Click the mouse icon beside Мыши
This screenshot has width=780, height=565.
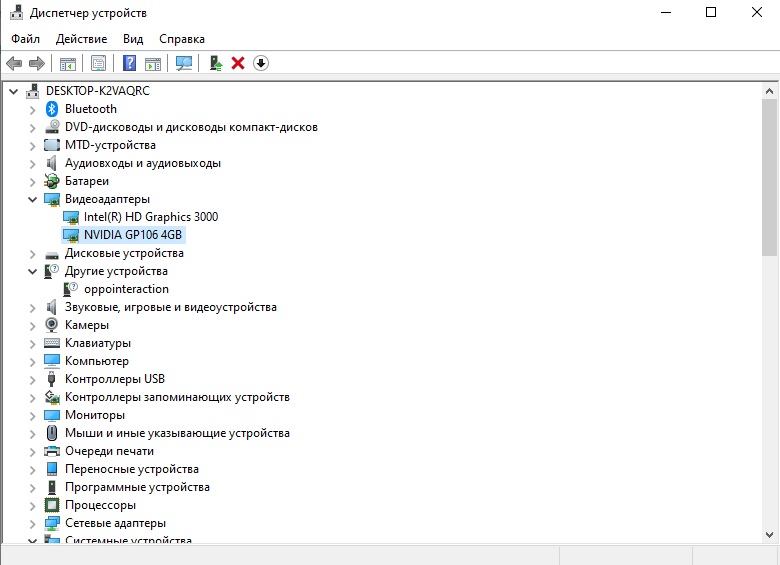52,433
